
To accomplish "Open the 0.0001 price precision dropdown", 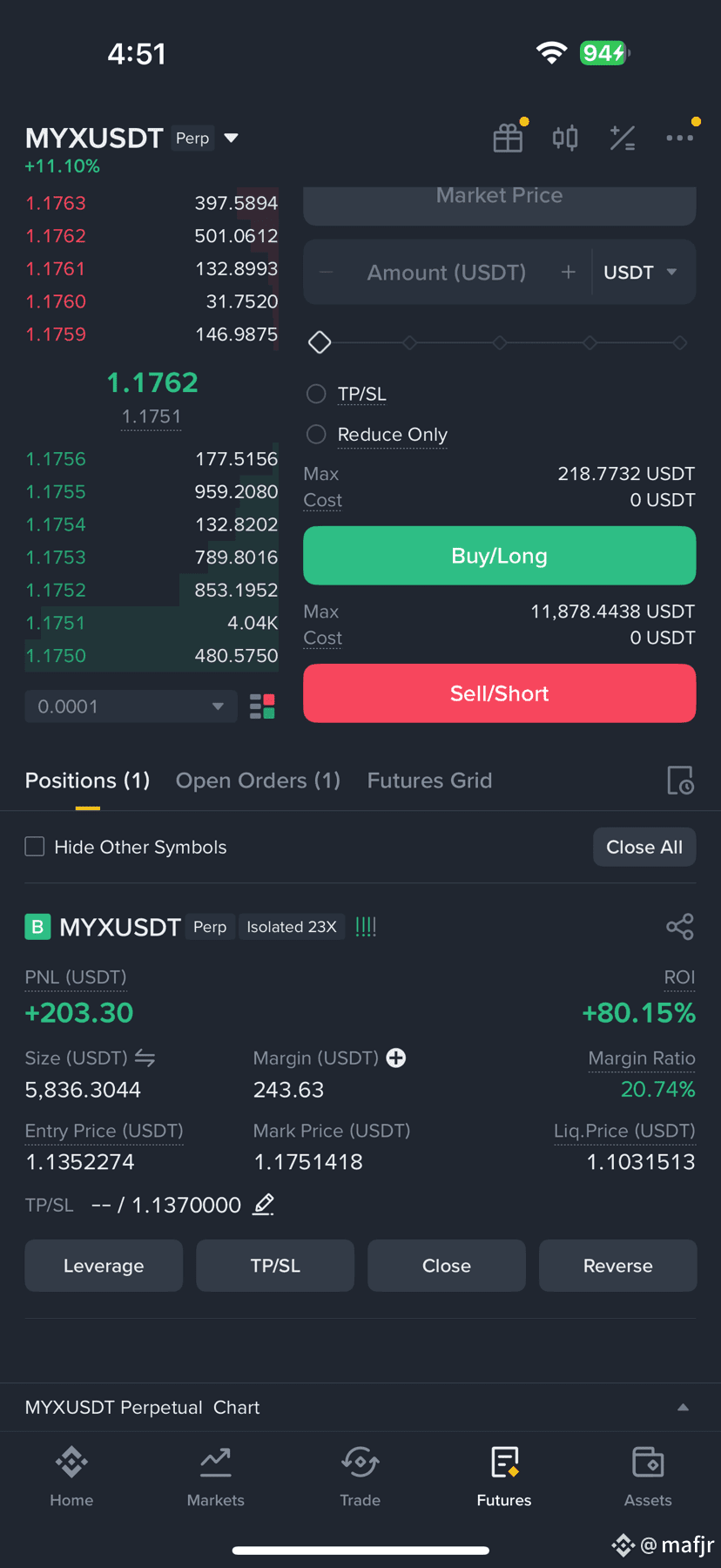I will 131,706.
